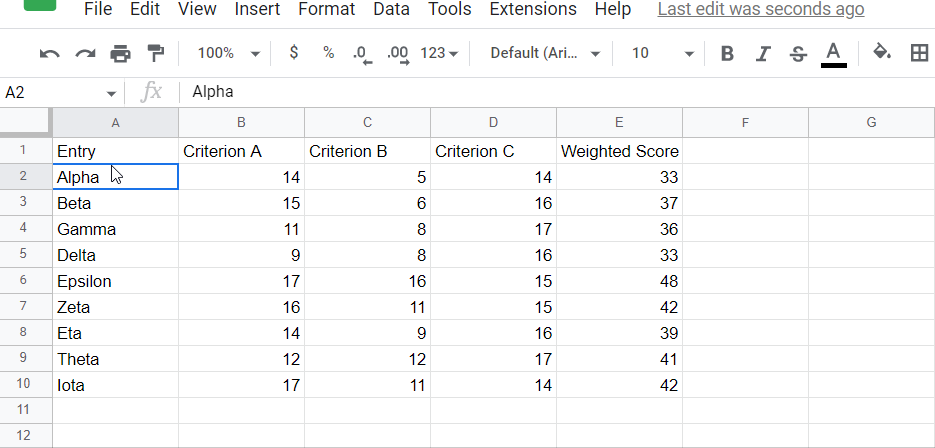Increase decimal places button
The width and height of the screenshot is (935, 448).
(x=397, y=53)
